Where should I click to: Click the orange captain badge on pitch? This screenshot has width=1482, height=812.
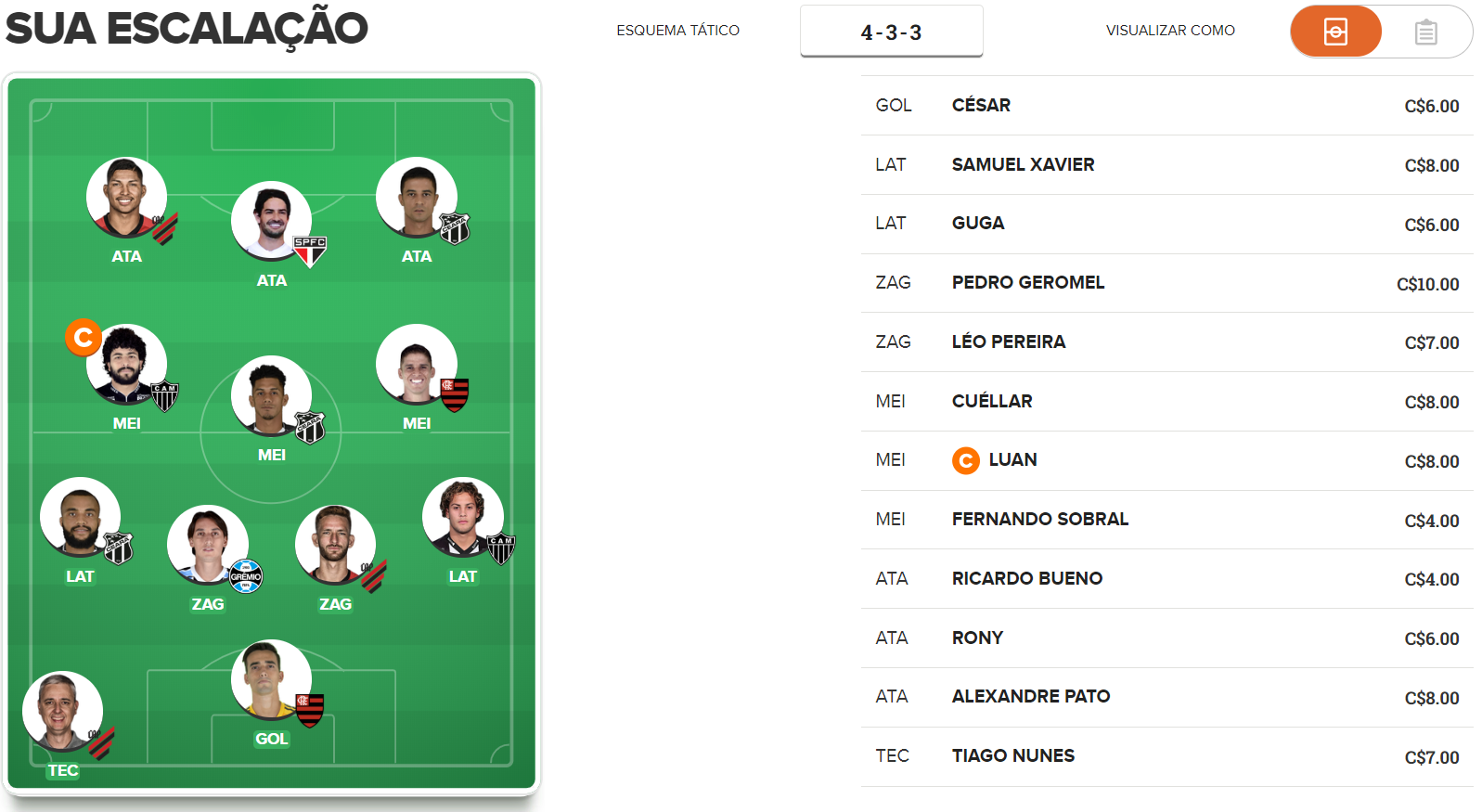83,337
